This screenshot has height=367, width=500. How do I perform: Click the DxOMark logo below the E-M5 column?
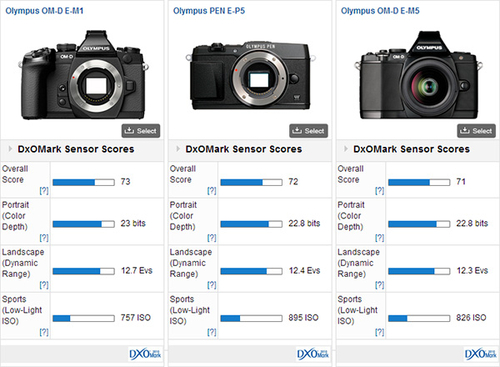481,354
